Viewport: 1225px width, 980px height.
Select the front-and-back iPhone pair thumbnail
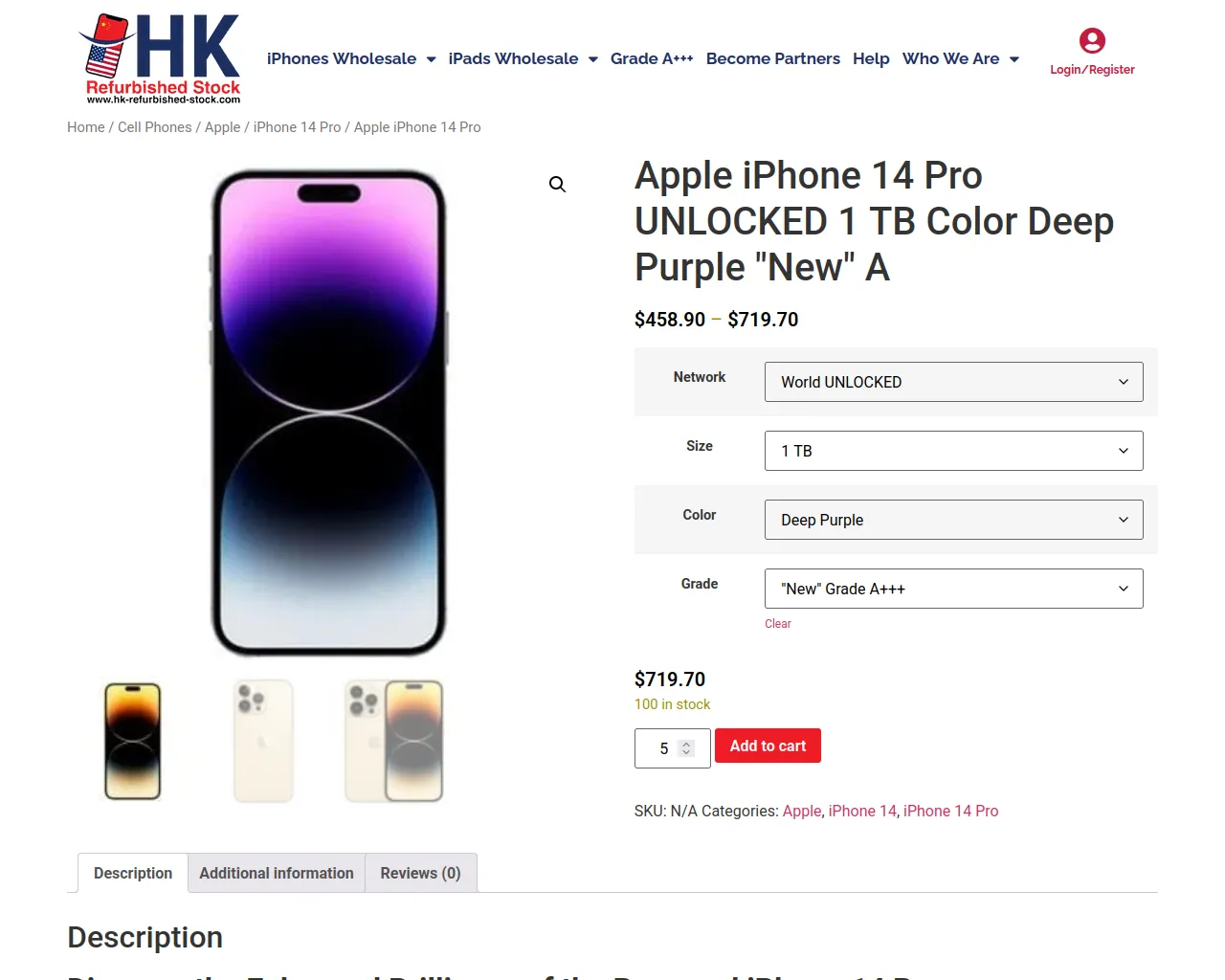pyautogui.click(x=394, y=741)
